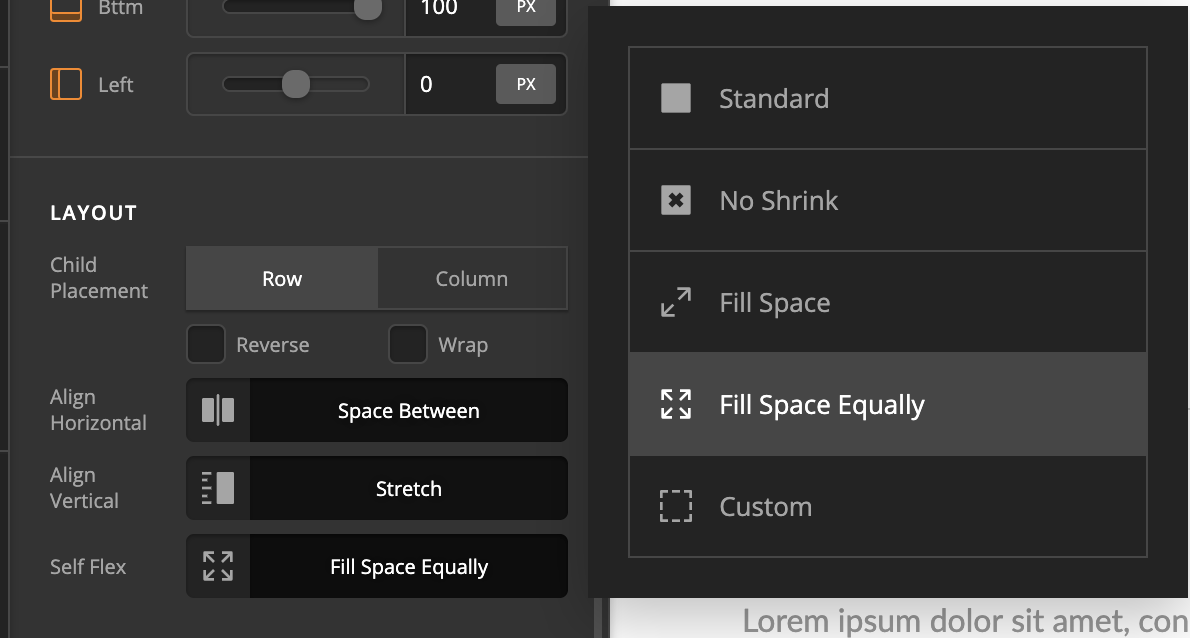Toggle Row child placement off
The image size is (1190, 638).
tap(281, 278)
